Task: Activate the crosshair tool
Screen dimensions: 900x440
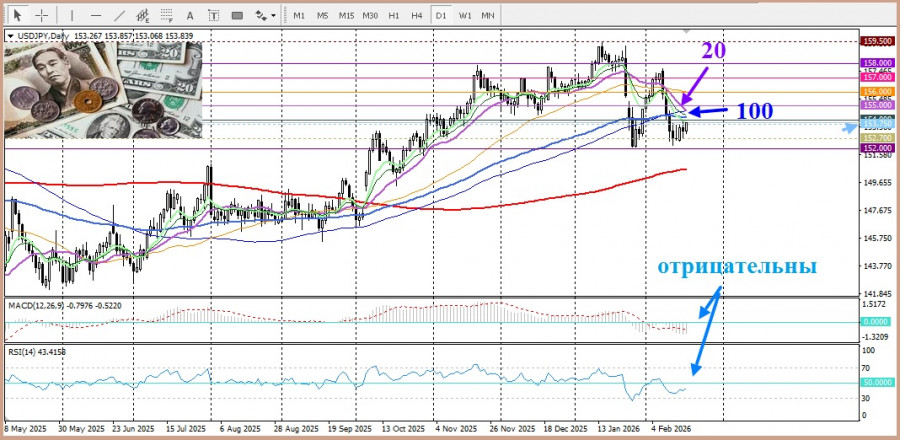Action: tap(41, 15)
